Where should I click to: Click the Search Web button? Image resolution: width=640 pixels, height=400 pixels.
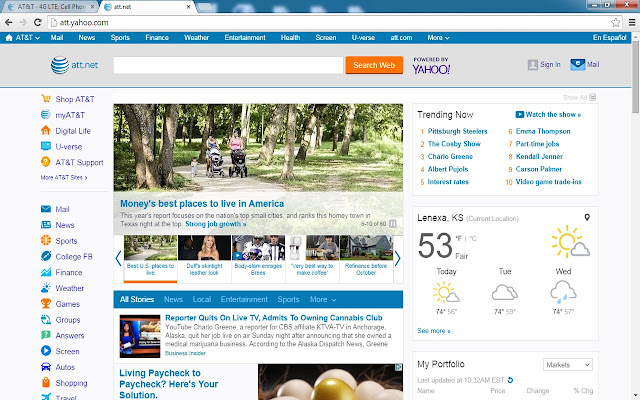pos(374,65)
